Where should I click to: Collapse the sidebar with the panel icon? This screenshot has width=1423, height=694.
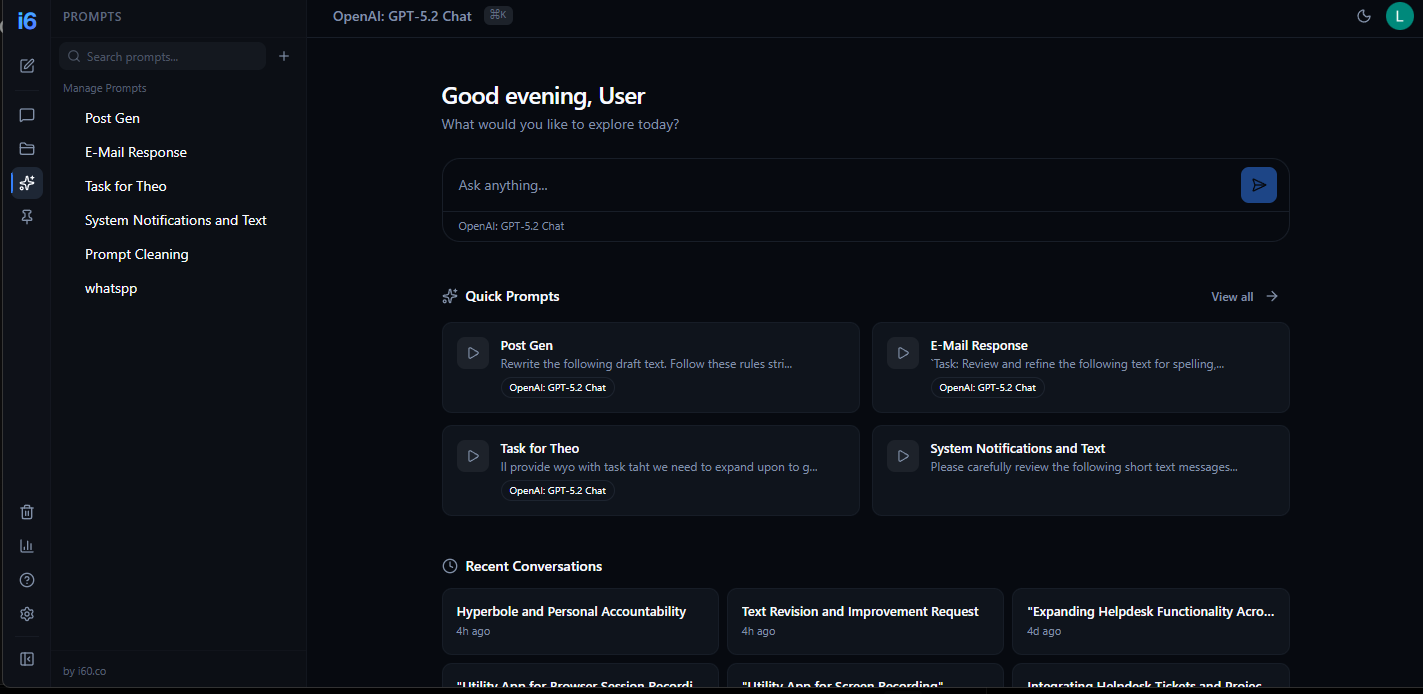coord(26,658)
